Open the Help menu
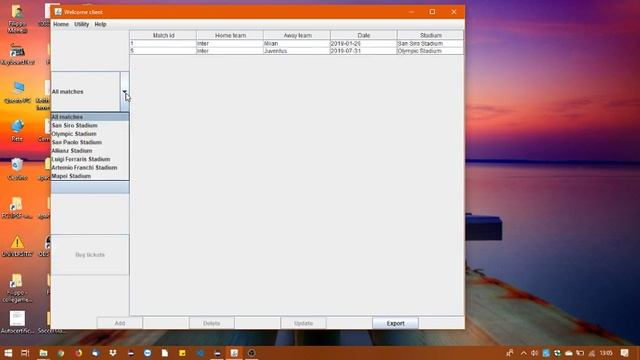640x360 pixels. pyautogui.click(x=100, y=24)
